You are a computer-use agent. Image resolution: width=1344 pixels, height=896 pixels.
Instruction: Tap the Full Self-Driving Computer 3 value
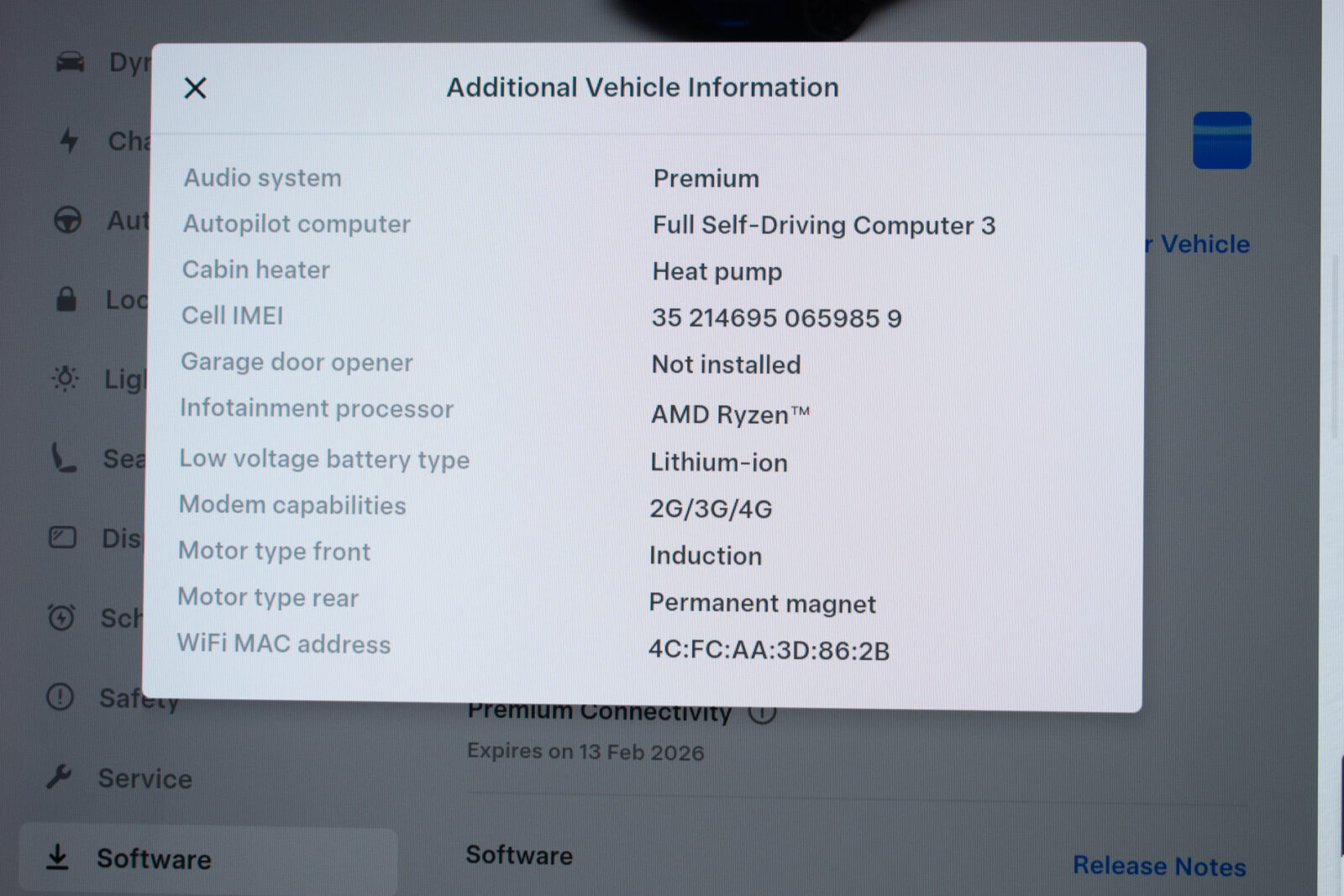coord(823,225)
